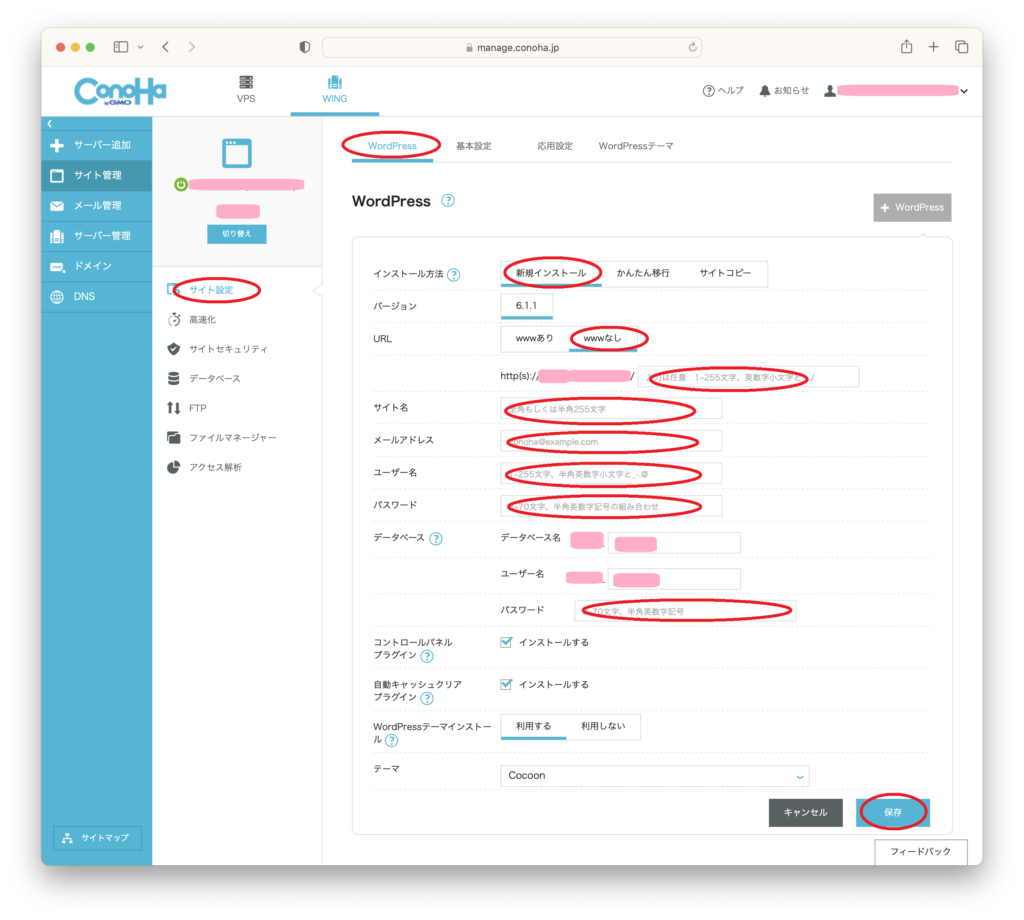Click help icon for WordPressテーマインストール

[x=391, y=740]
